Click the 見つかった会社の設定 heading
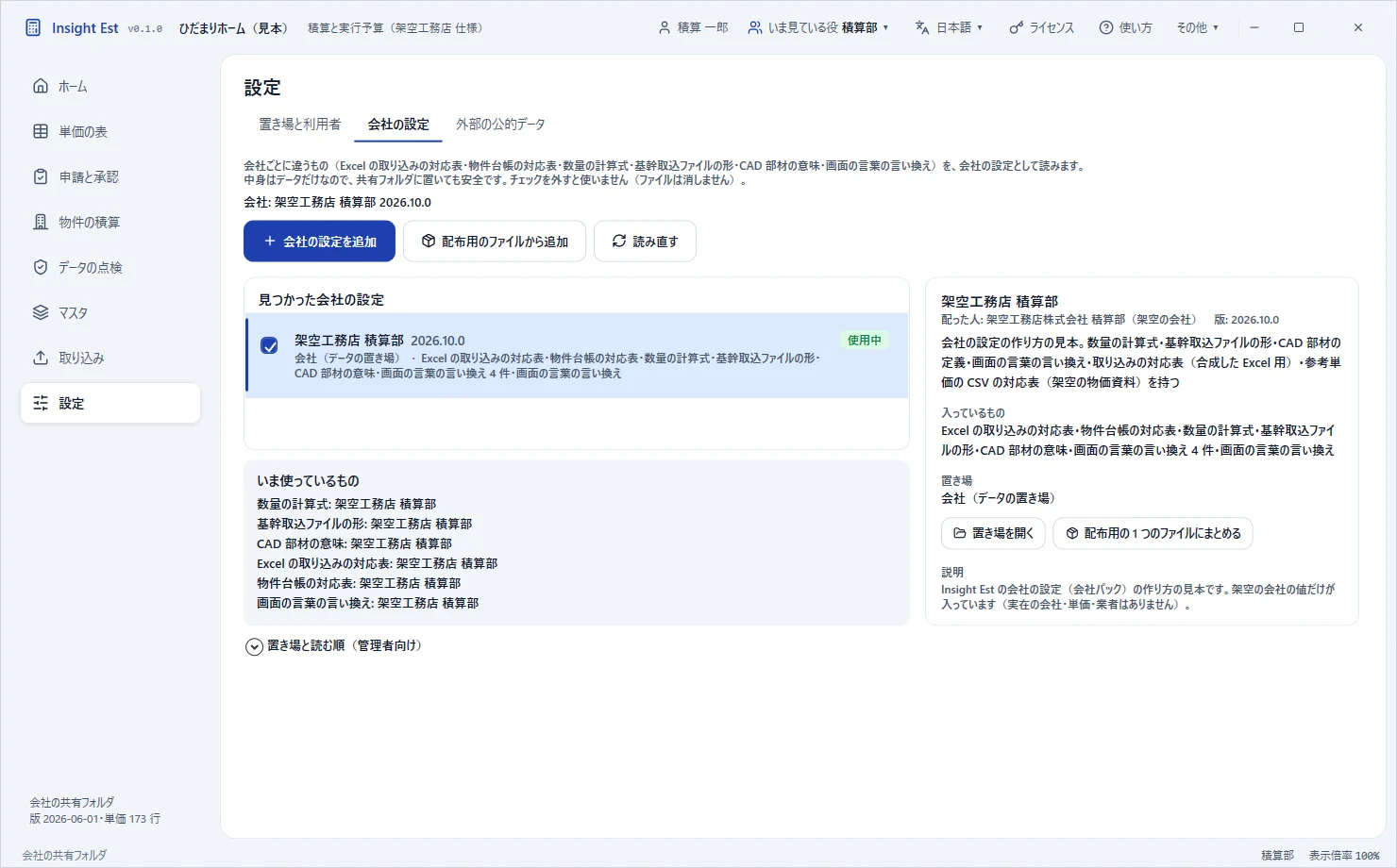This screenshot has width=1397, height=868. (x=321, y=299)
